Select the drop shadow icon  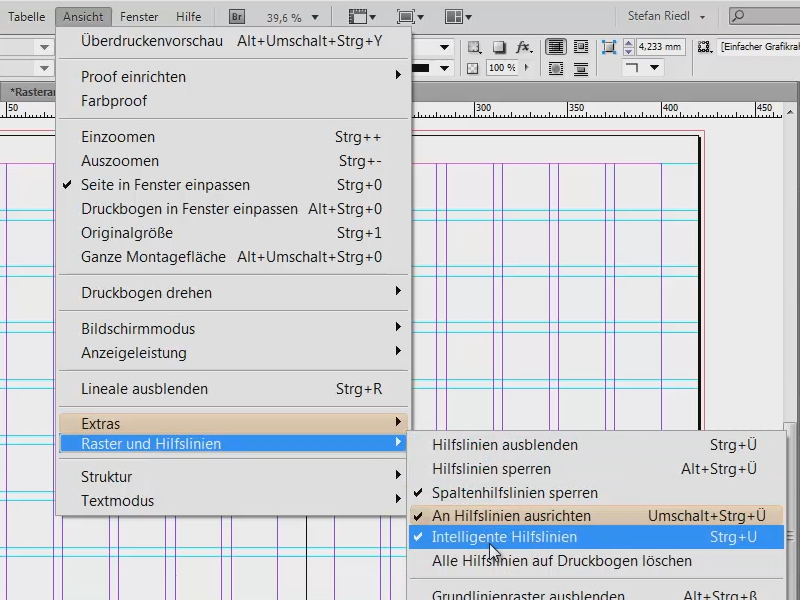[500, 47]
